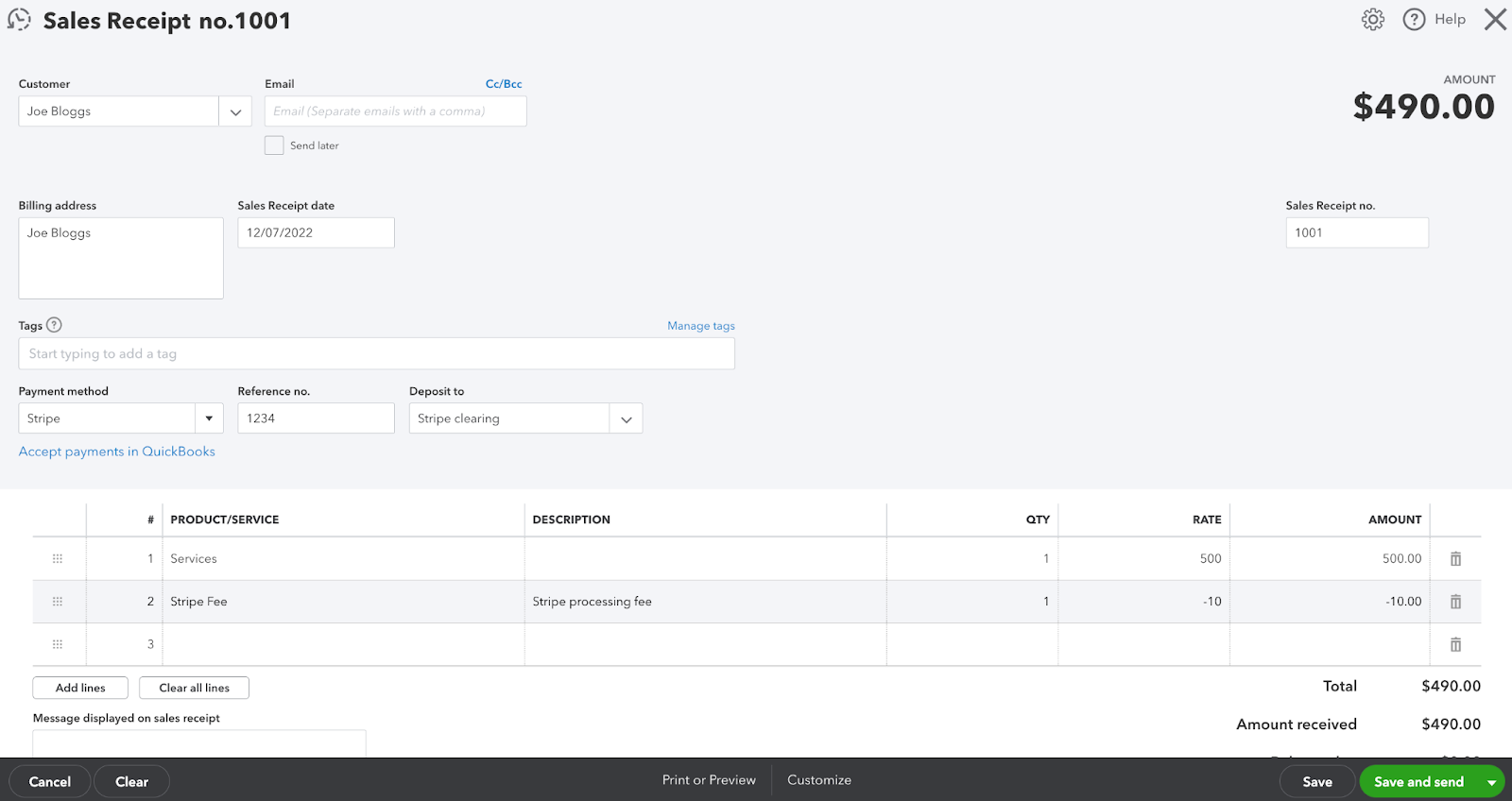Expand the Deposit to dropdown
Viewport: 1512px width, 801px height.
coord(626,418)
